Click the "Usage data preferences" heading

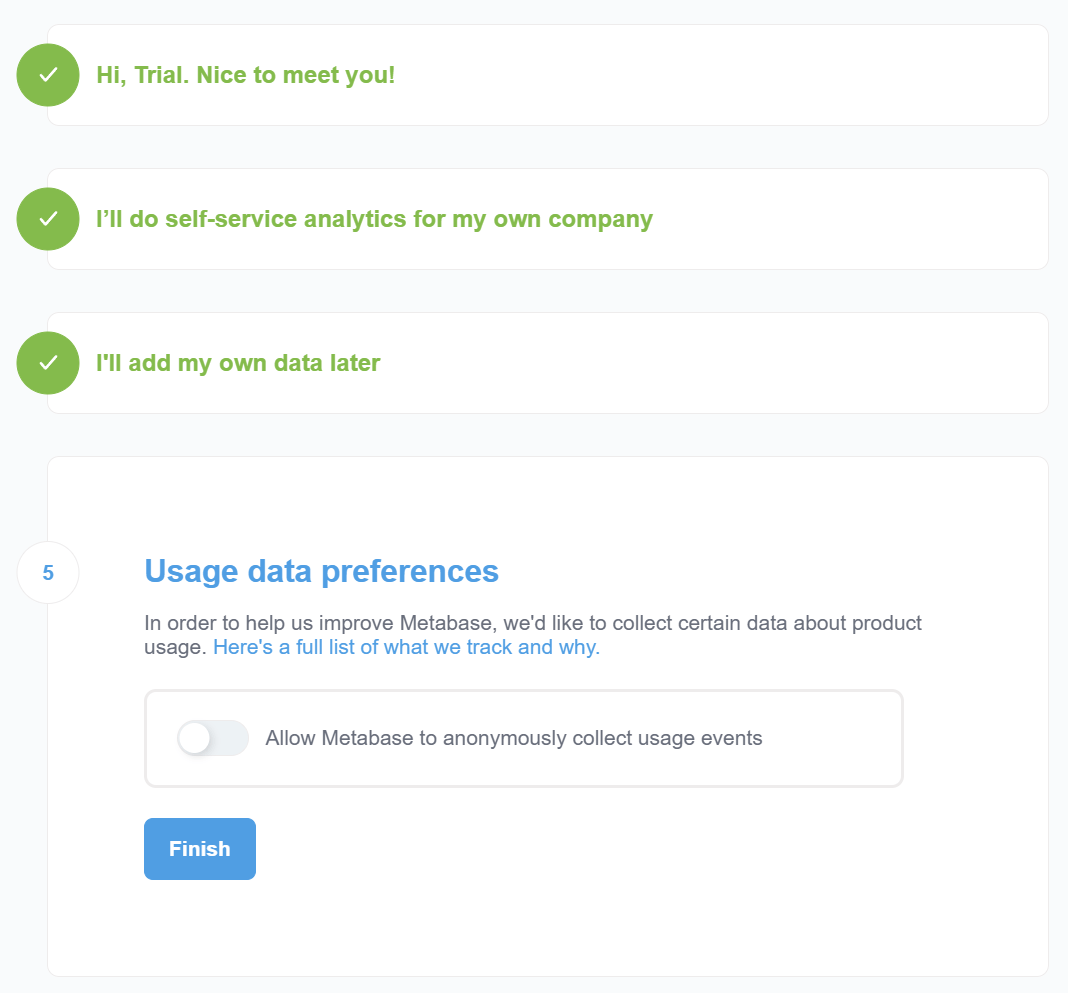[321, 571]
